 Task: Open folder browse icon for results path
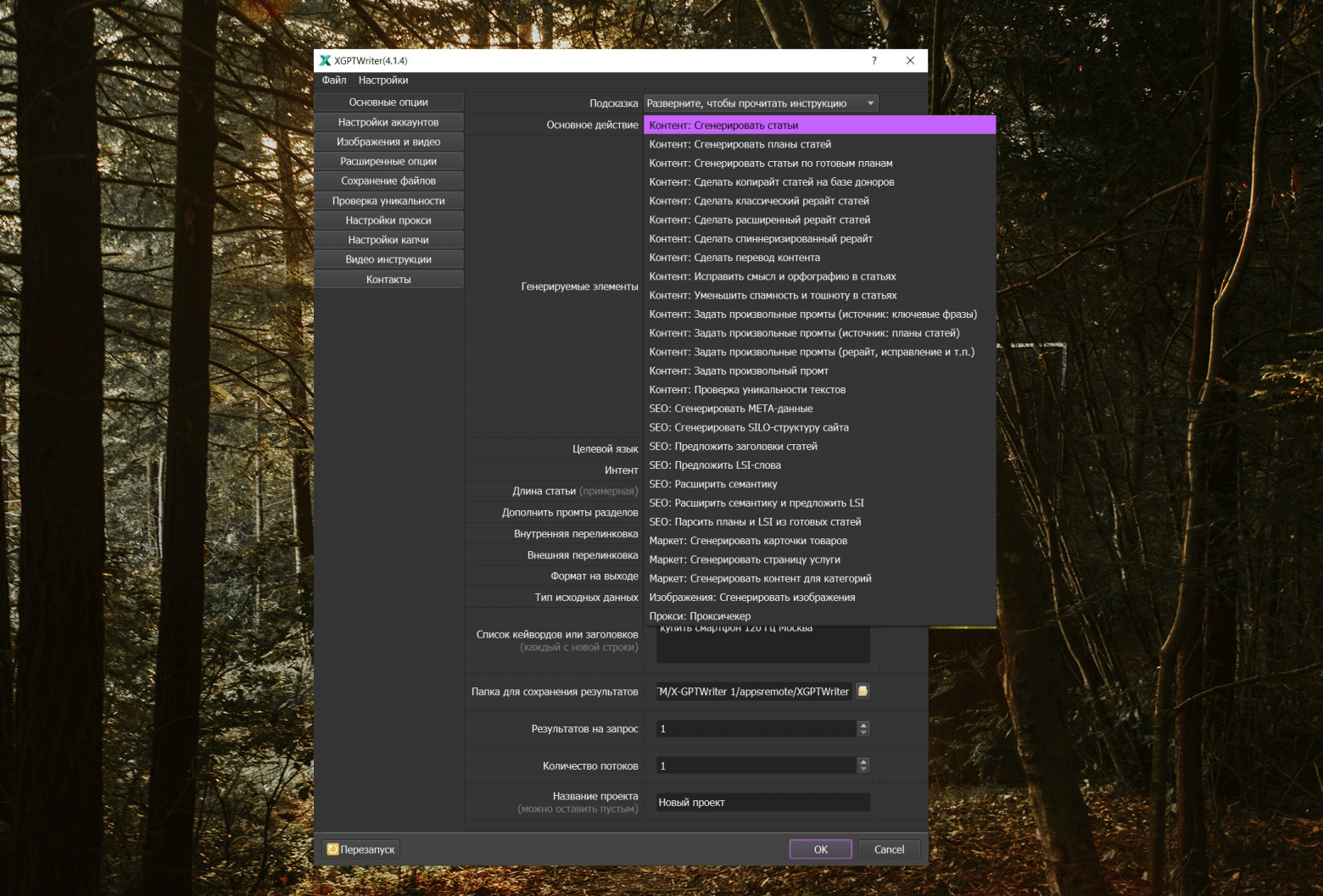pos(862,692)
